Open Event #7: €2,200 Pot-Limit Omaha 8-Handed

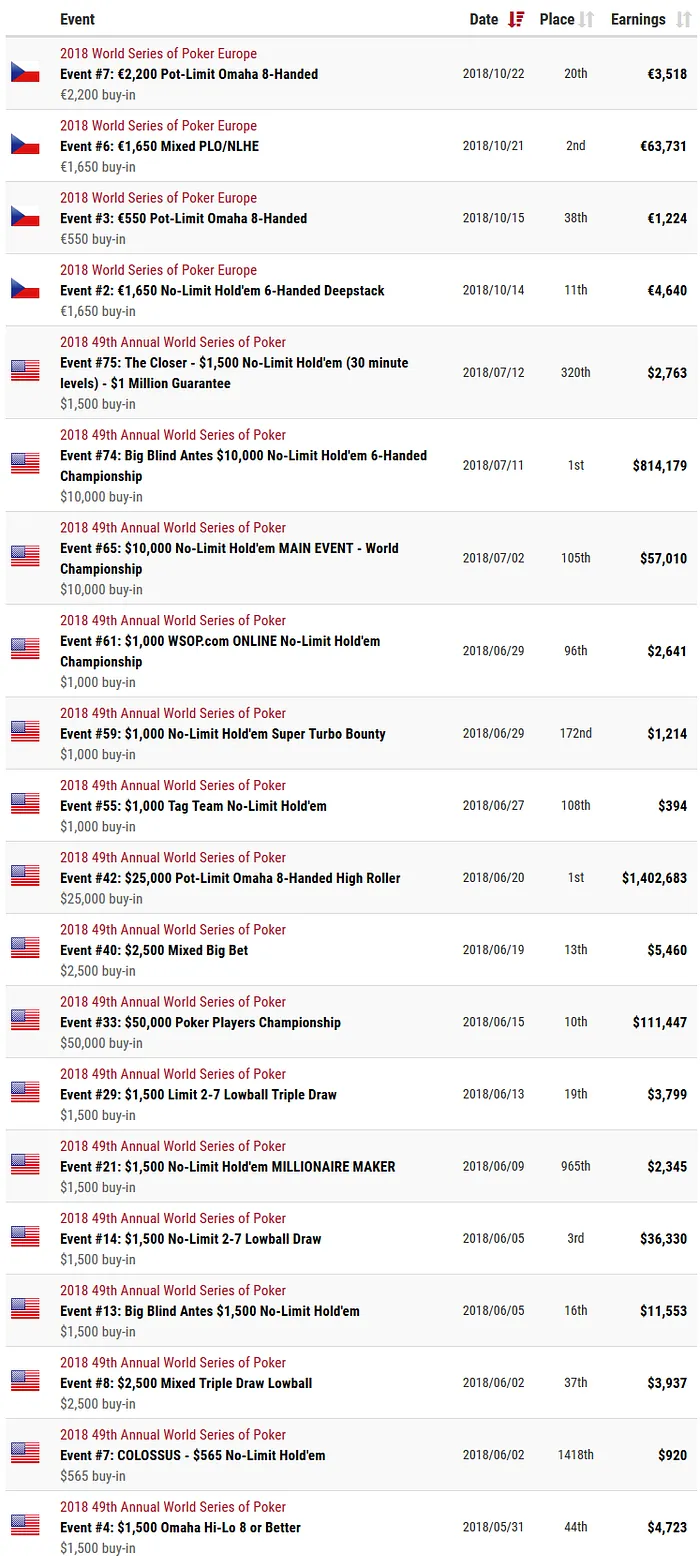pos(189,74)
